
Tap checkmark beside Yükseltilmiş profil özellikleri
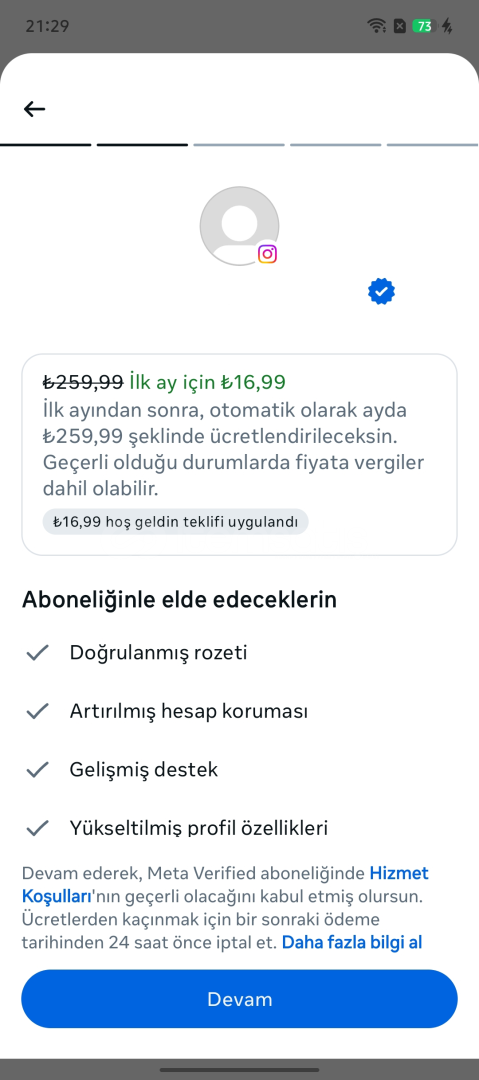point(37,827)
